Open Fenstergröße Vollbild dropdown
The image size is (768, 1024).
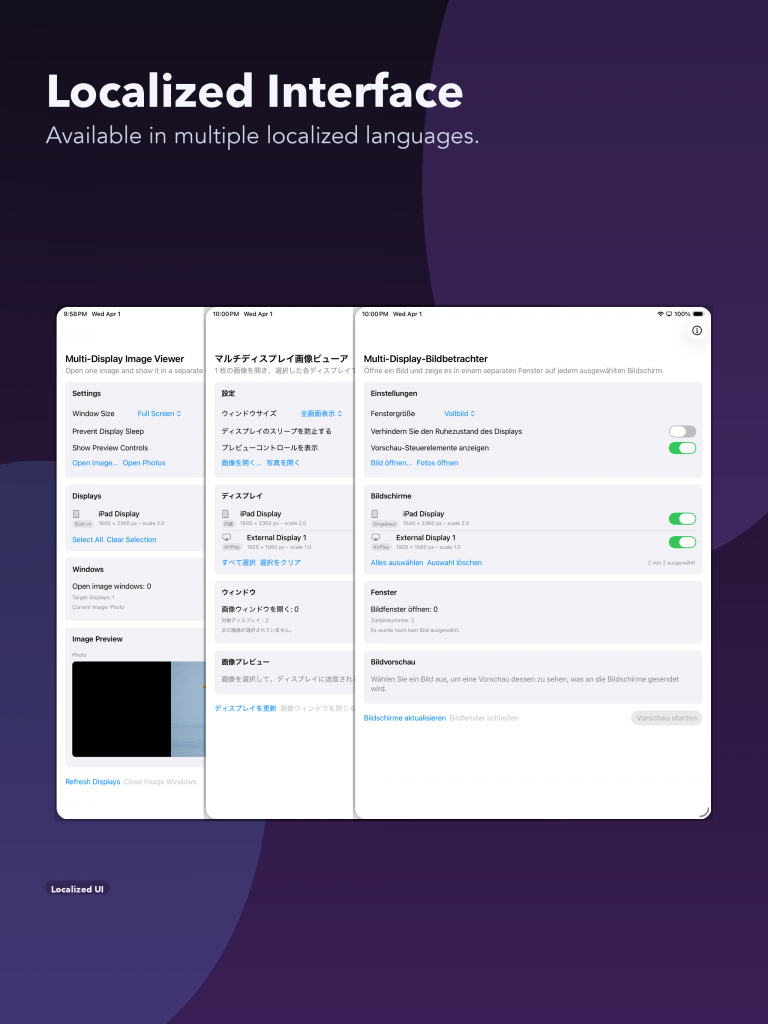460,413
